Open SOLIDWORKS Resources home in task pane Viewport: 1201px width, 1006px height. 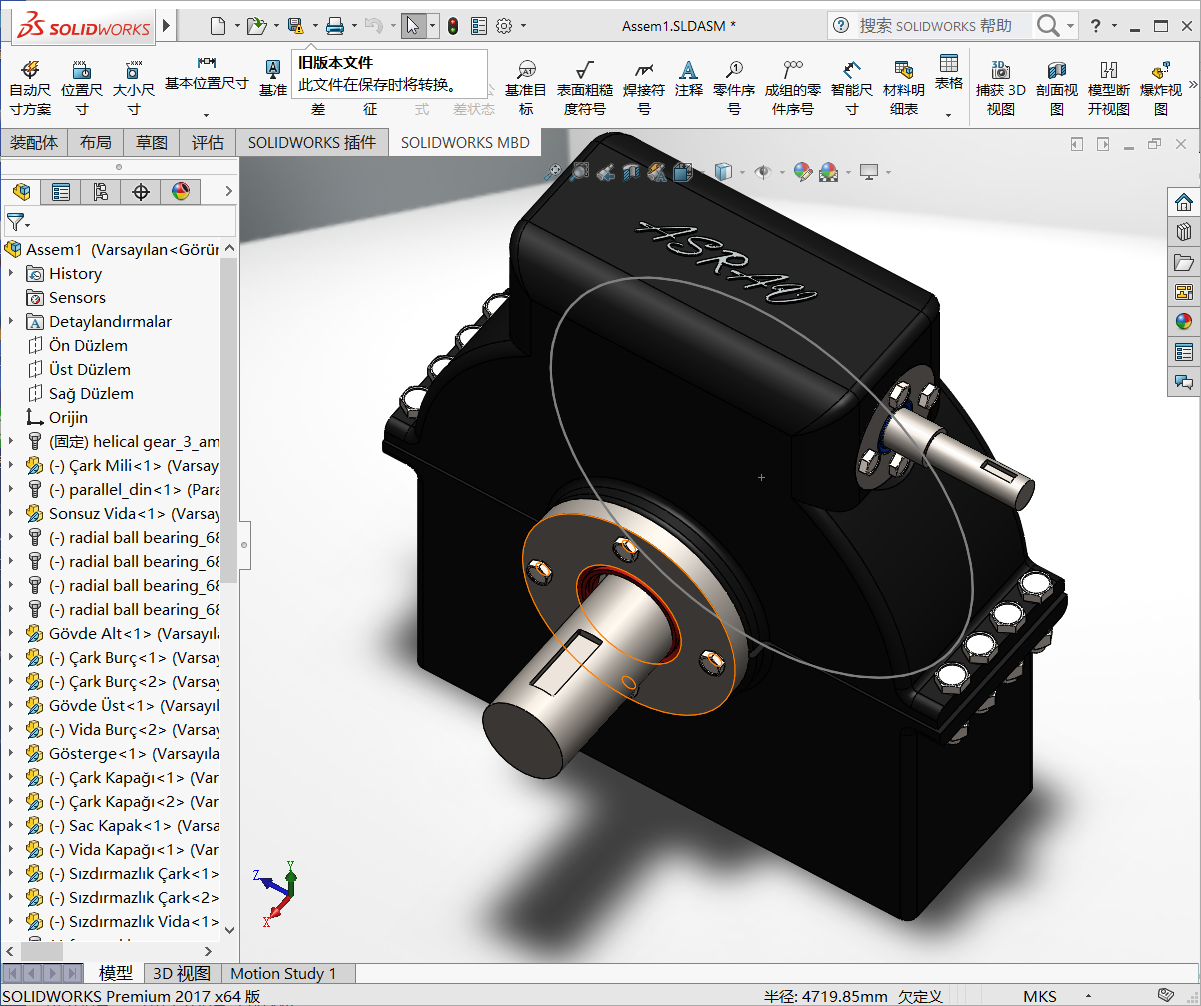click(x=1184, y=202)
